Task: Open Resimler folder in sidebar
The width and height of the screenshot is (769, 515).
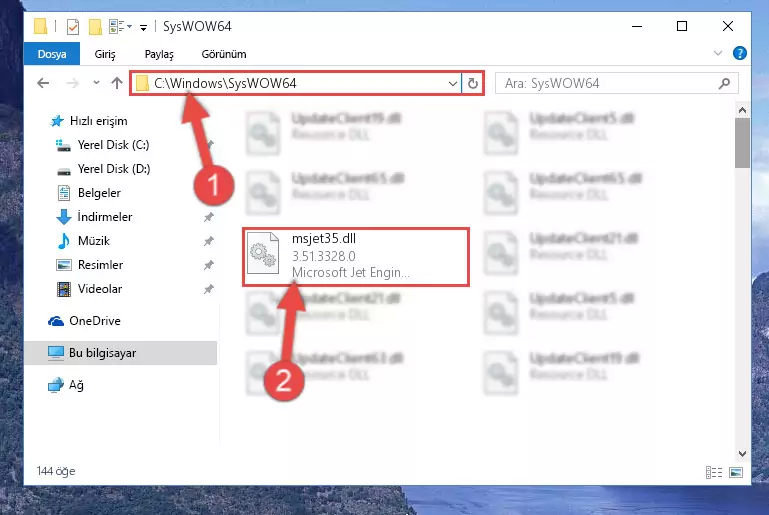Action: pos(101,265)
